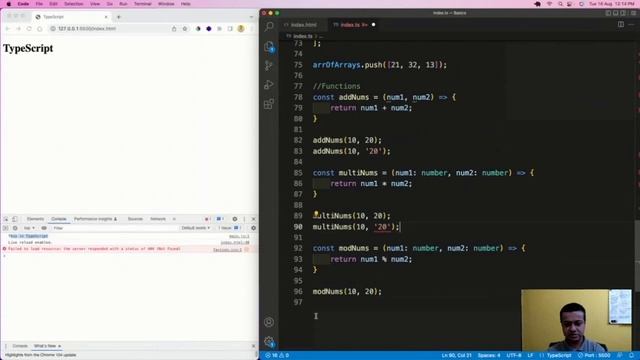Open the Default levels dropdown
The image size is (640, 360).
coord(196,228)
